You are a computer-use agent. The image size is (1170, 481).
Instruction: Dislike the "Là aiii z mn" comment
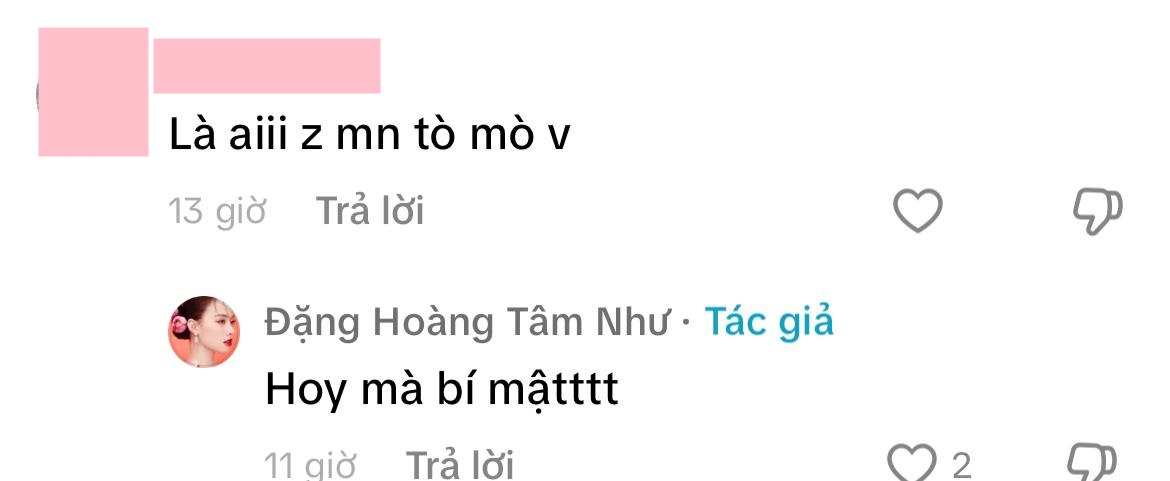pos(1098,212)
